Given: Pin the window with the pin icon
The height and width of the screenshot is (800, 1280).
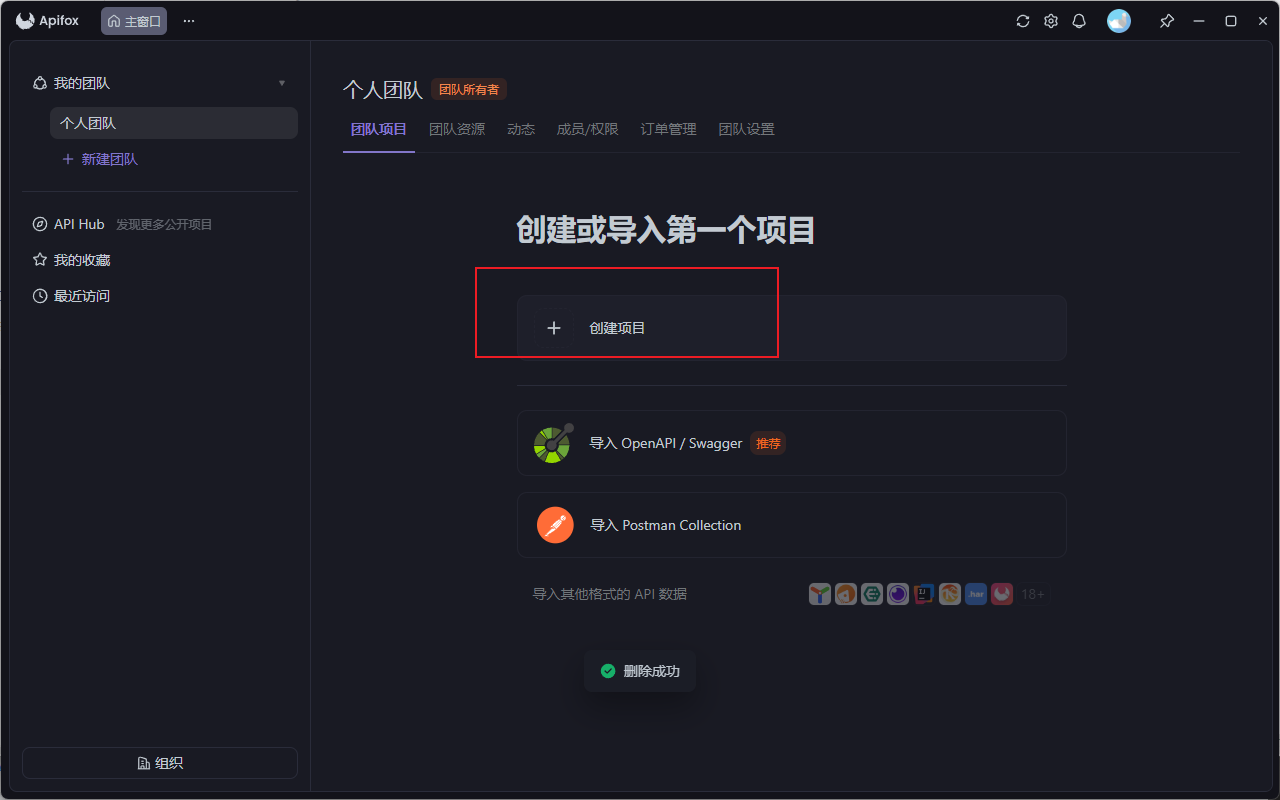Looking at the screenshot, I should tap(1167, 21).
